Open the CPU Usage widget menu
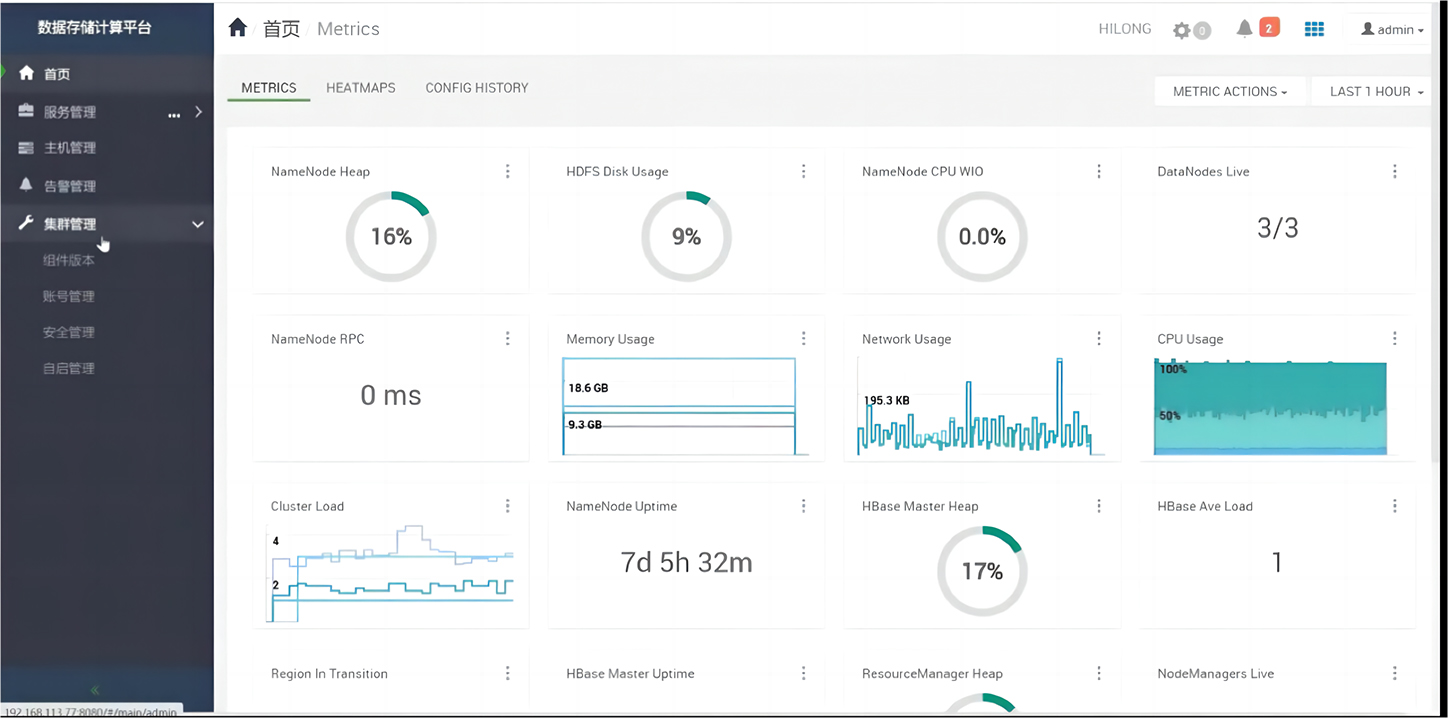 [1395, 339]
